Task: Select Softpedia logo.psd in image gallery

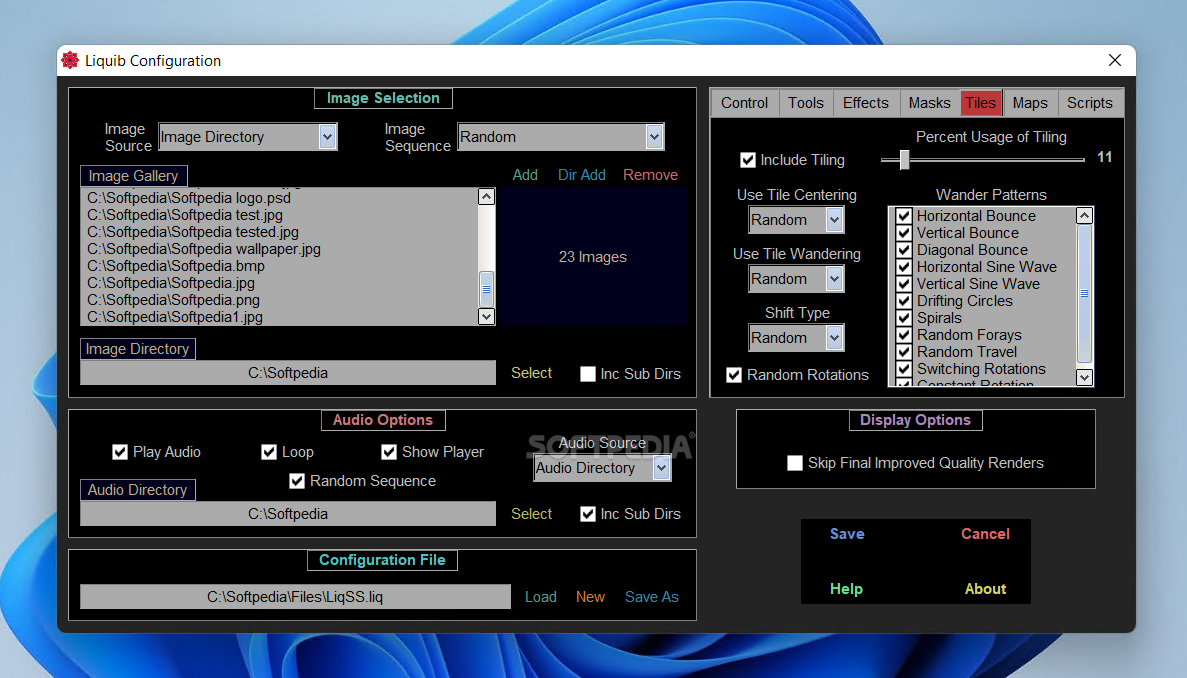Action: point(188,198)
